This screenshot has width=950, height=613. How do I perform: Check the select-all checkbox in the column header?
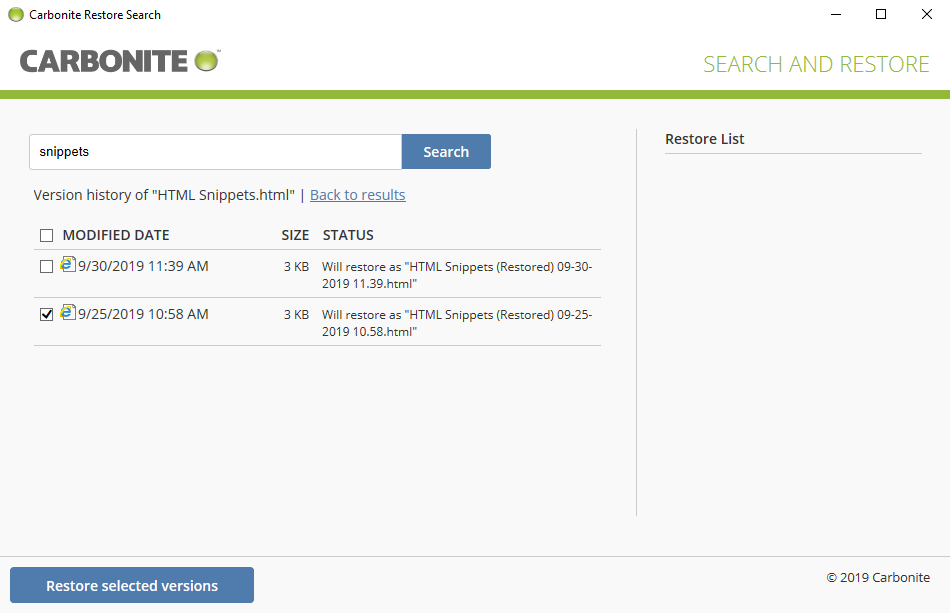pyautogui.click(x=46, y=234)
